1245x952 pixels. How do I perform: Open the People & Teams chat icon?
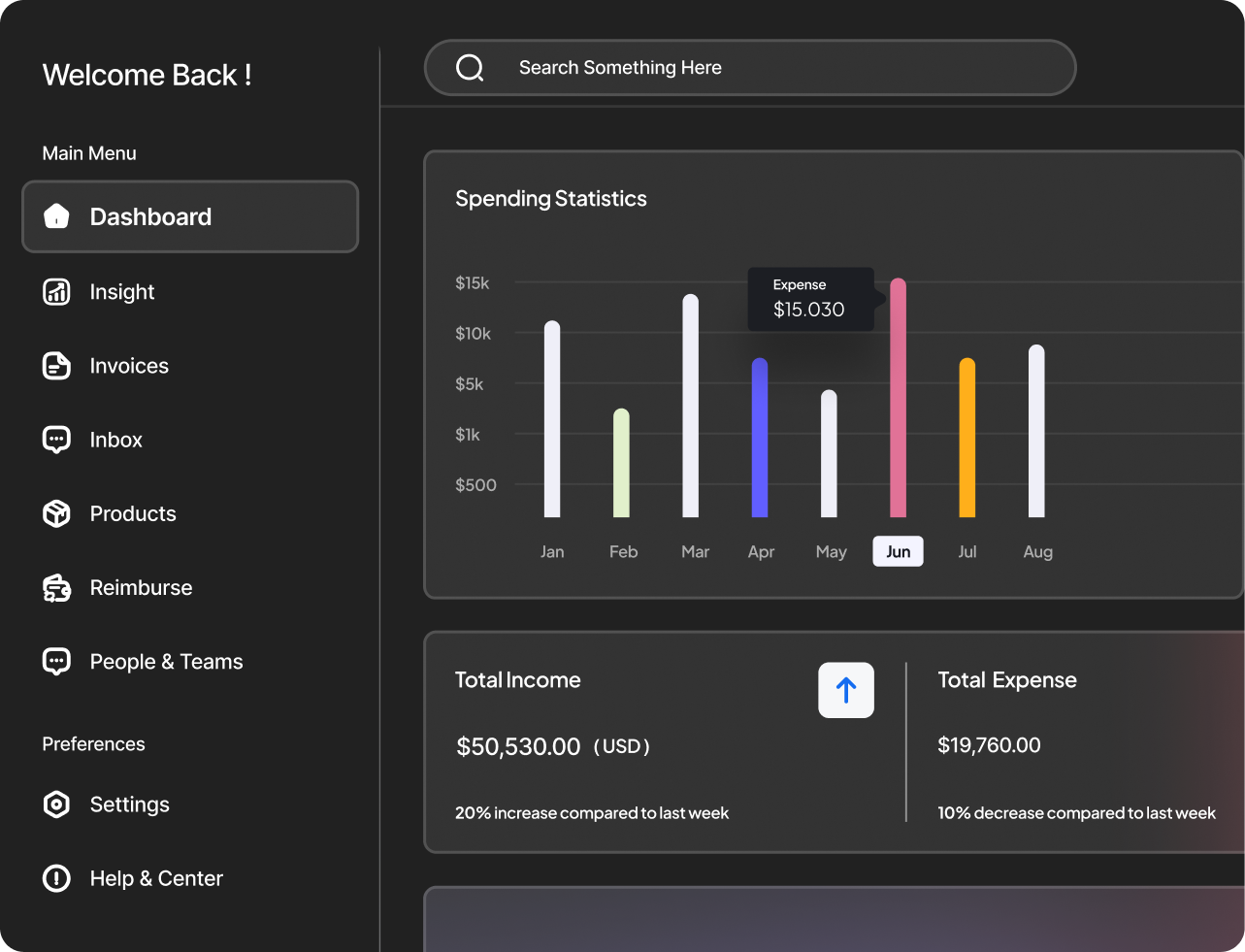click(x=56, y=661)
